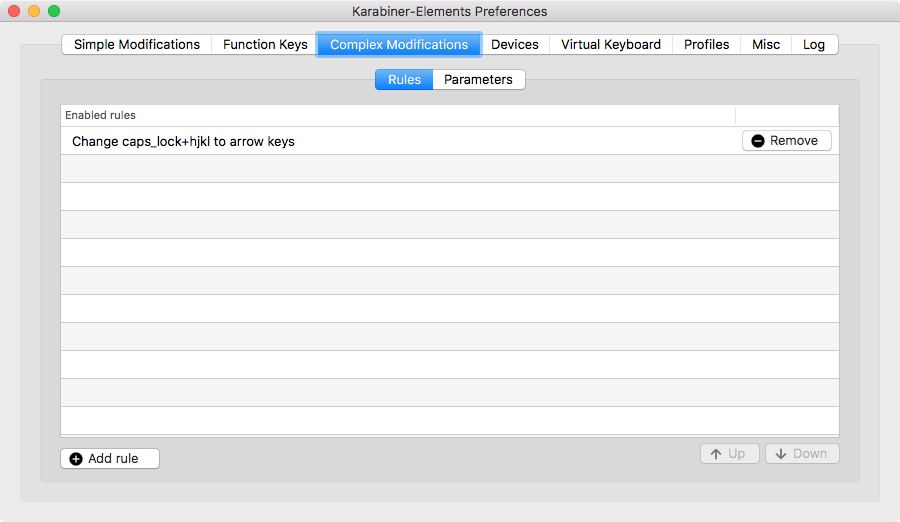
Task: Close the Preferences window with red button
Action: click(x=14, y=11)
